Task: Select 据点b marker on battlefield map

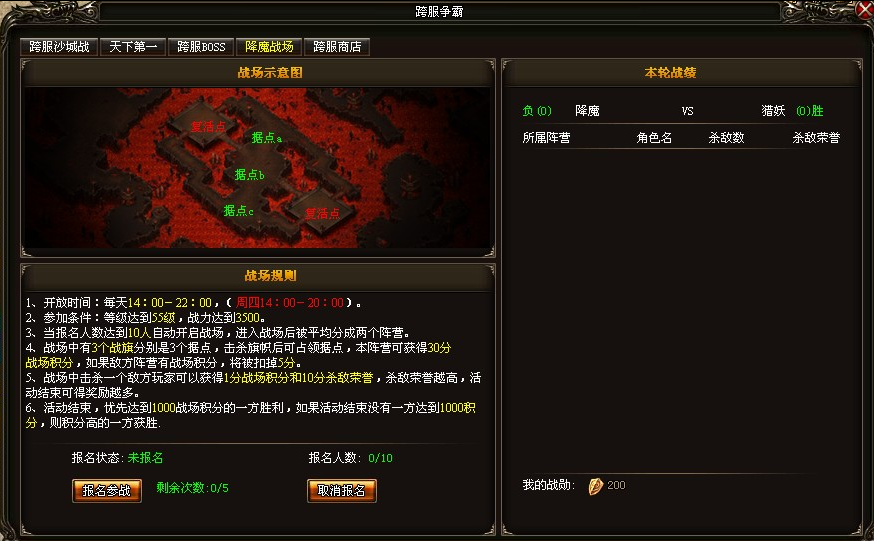Action: pyautogui.click(x=249, y=175)
